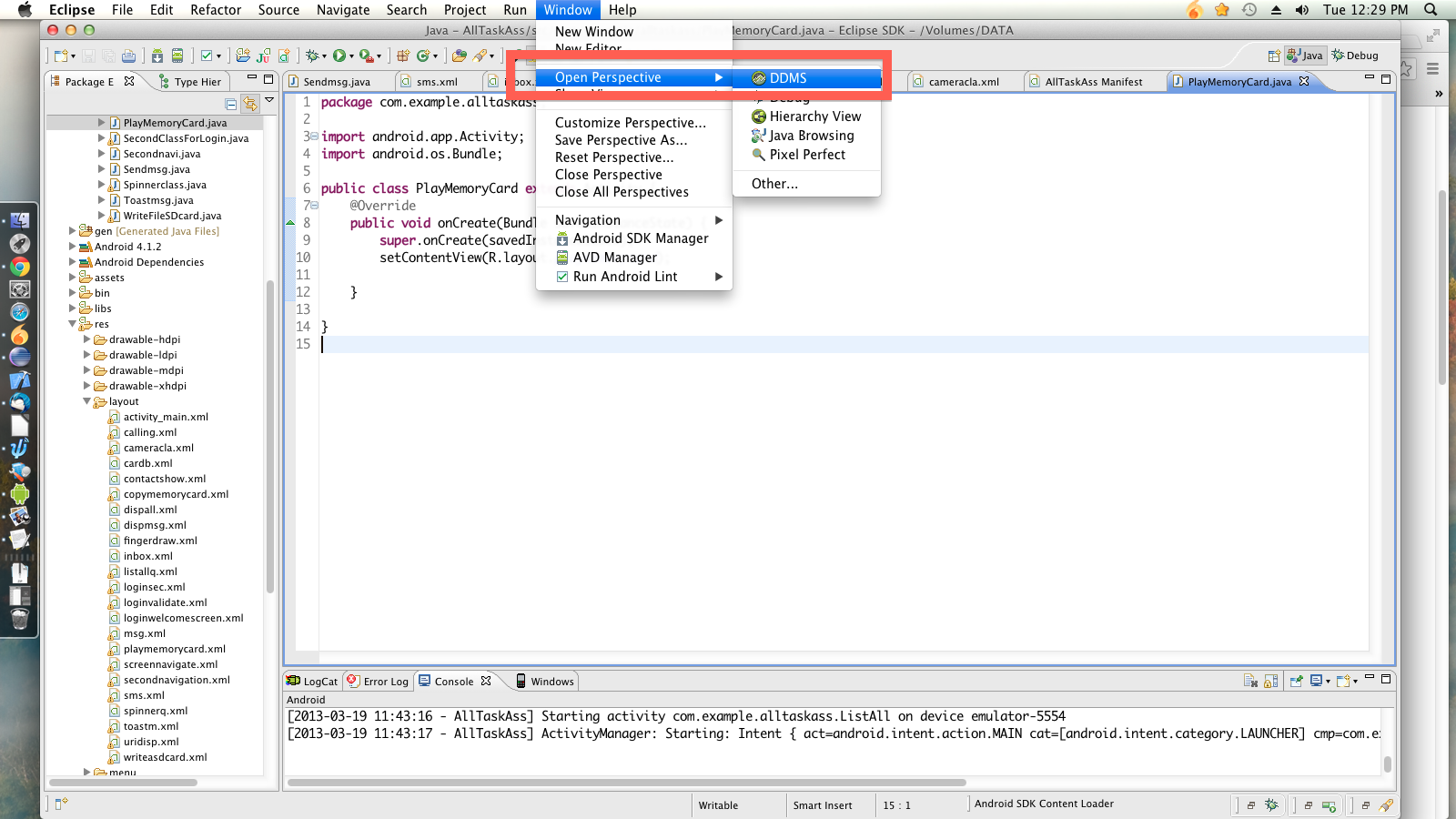
Task: Choose Pixel Perfect perspective
Action: tap(807, 155)
